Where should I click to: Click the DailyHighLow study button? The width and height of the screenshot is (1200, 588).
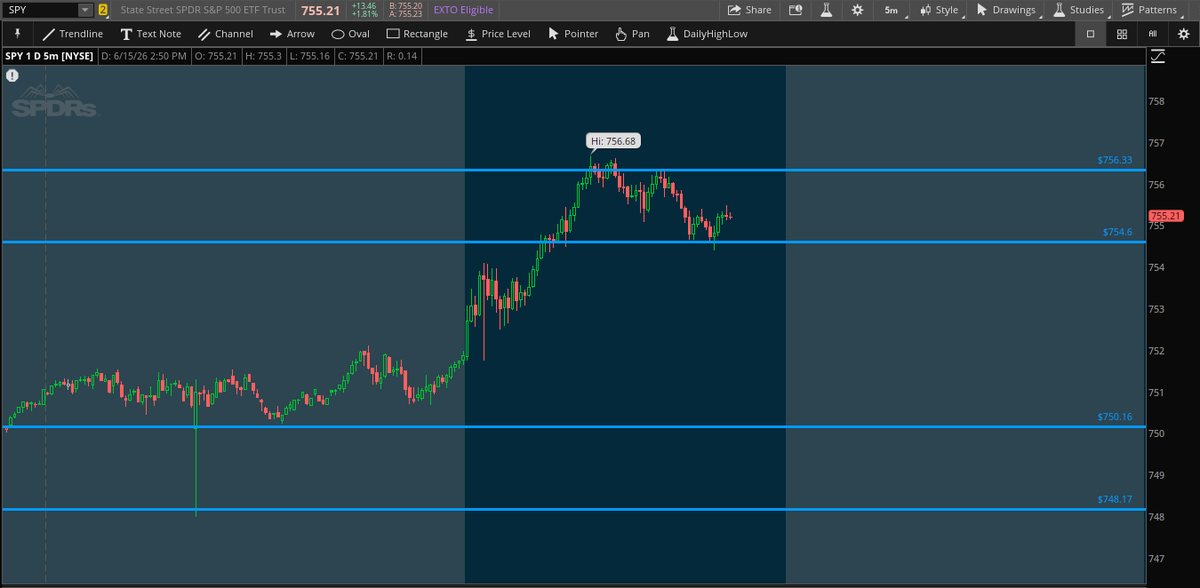click(x=705, y=34)
